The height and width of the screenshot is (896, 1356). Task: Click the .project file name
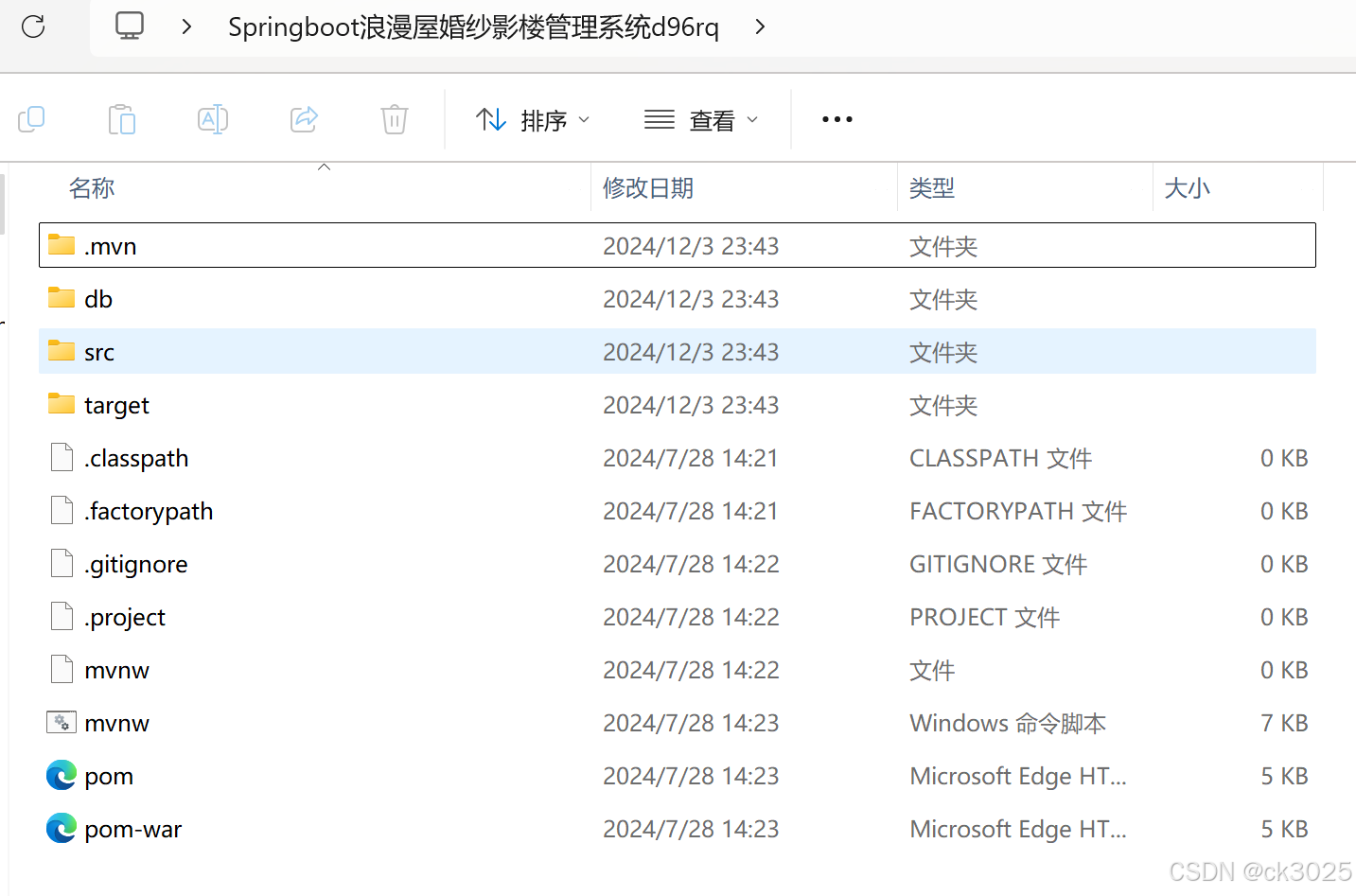click(125, 618)
